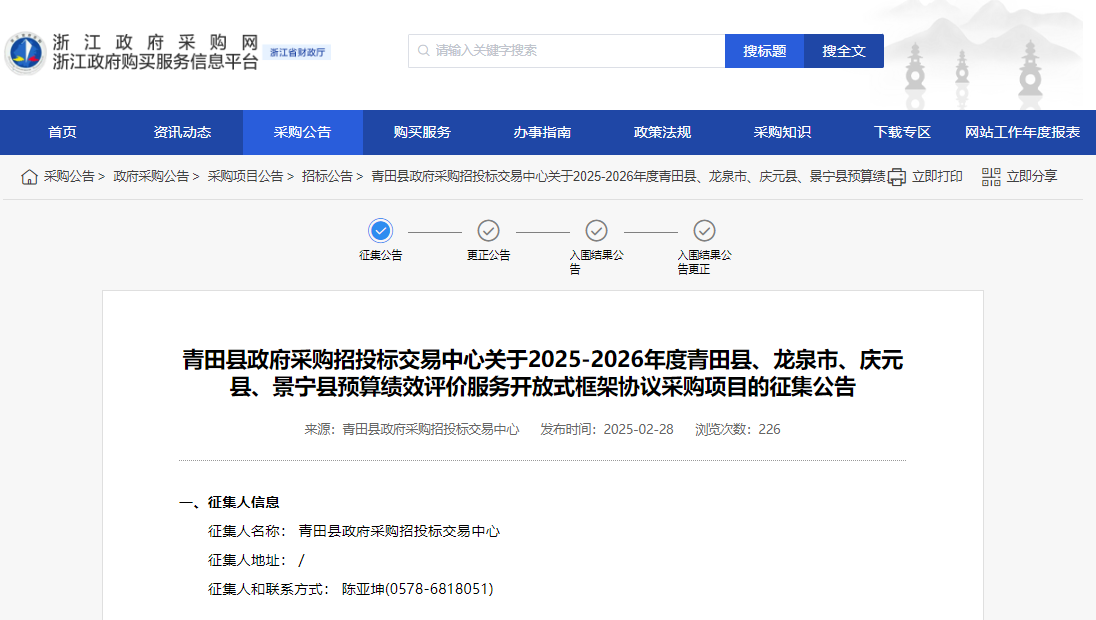Click the keyword search input field

560,50
